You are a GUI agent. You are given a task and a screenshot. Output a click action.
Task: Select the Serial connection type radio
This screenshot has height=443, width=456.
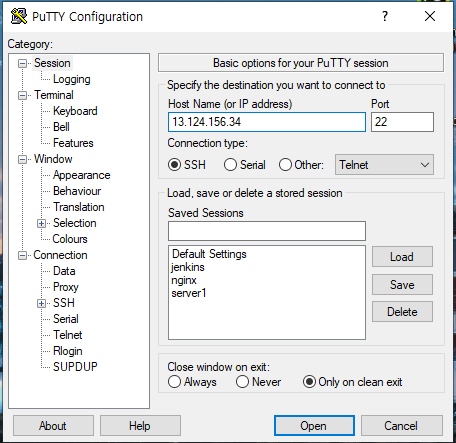tap(230, 165)
